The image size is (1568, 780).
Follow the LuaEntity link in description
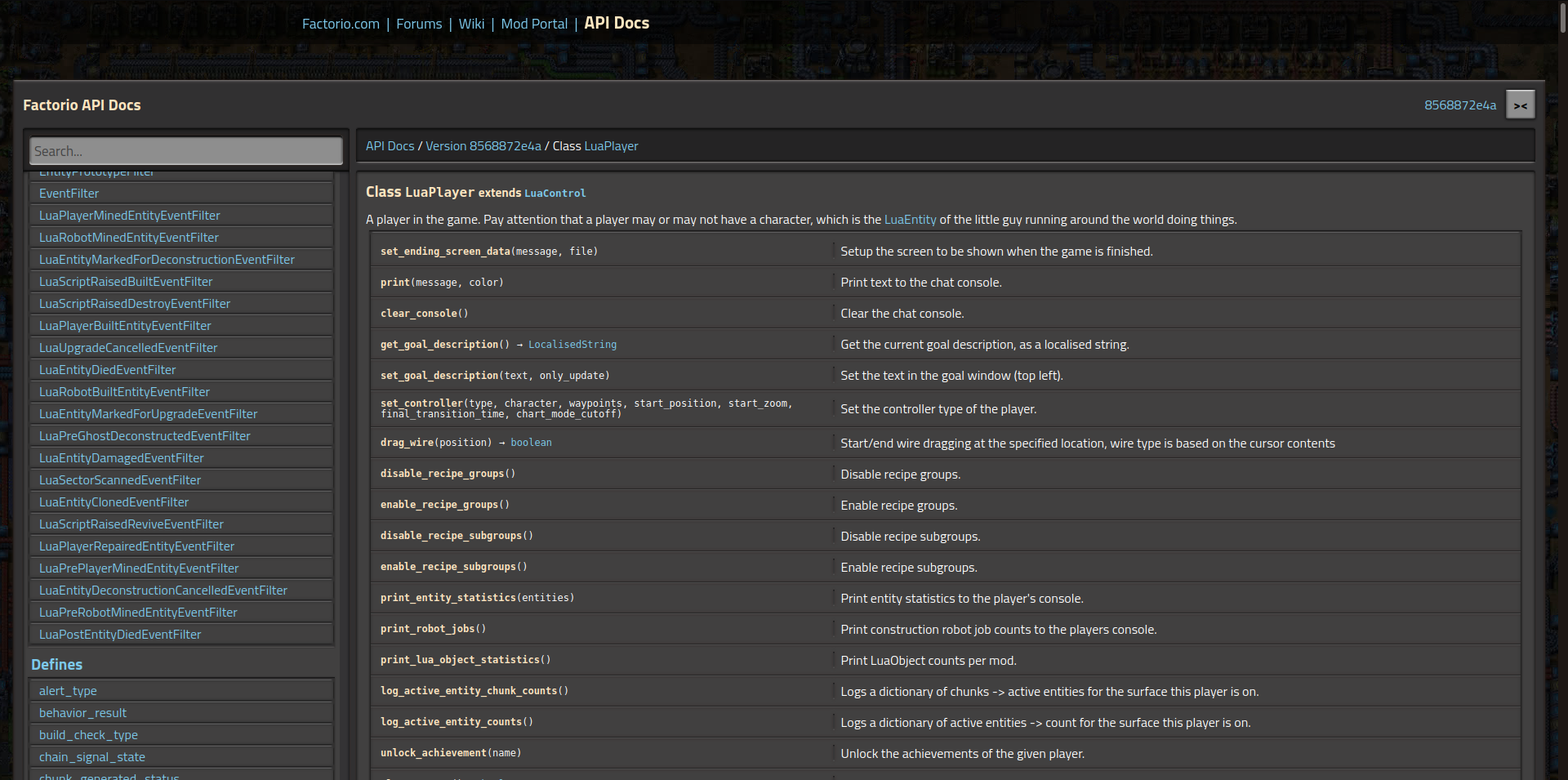[x=910, y=220]
